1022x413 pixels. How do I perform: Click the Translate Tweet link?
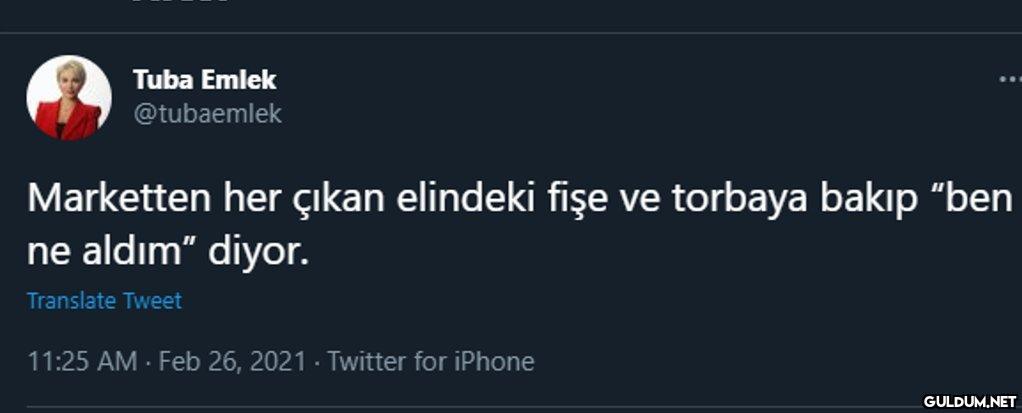tap(104, 300)
